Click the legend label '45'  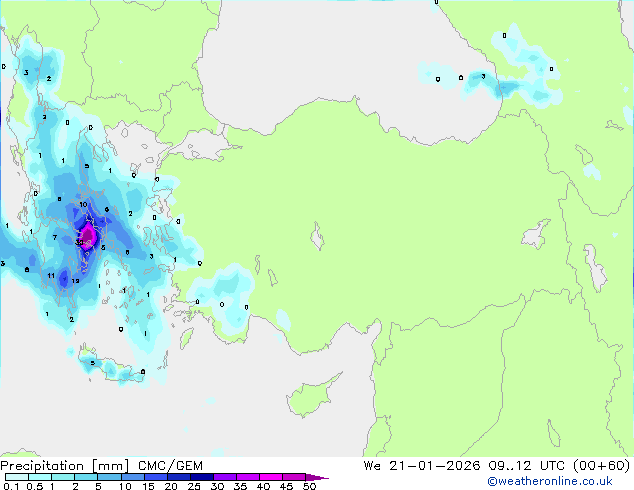click(286, 486)
